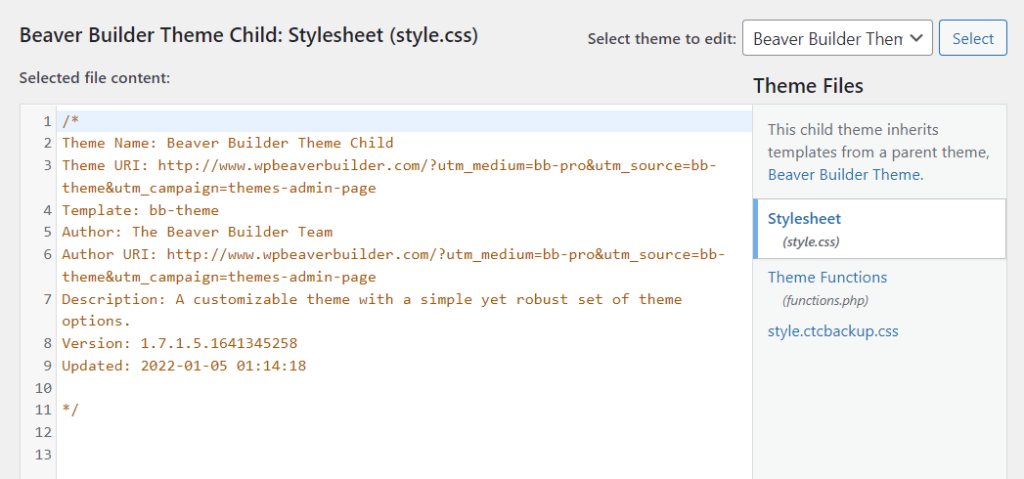
Task: Click the line 6 Author URI text
Action: point(394,265)
